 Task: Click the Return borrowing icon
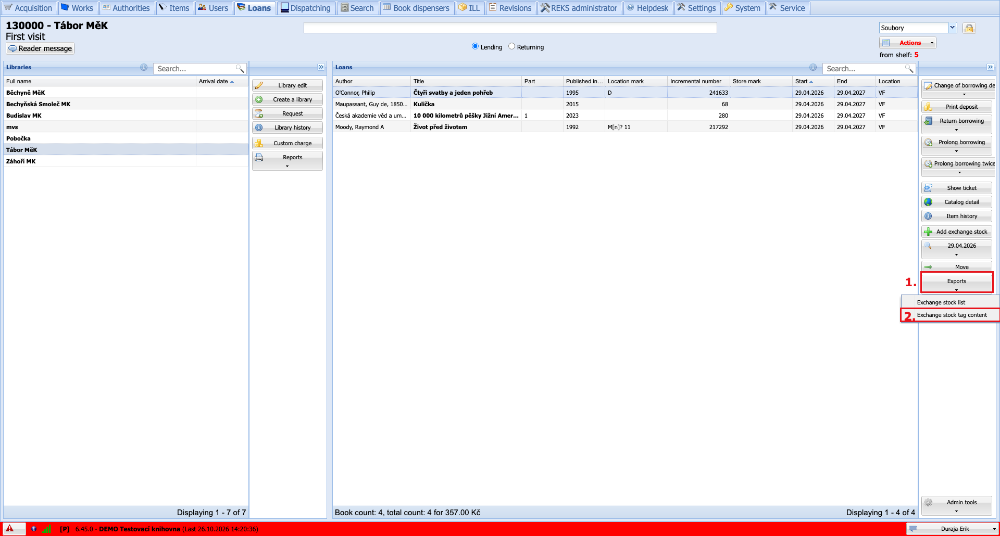point(929,121)
